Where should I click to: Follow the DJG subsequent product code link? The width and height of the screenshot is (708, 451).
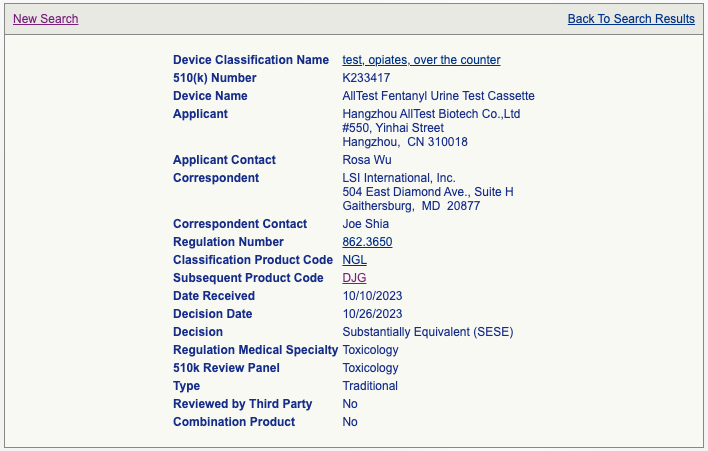pos(354,278)
